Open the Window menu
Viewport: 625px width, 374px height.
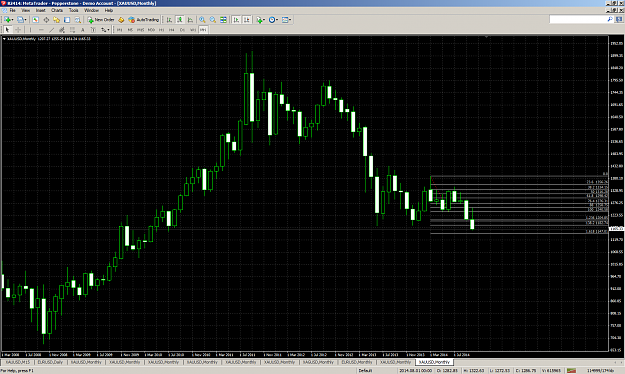pos(92,10)
